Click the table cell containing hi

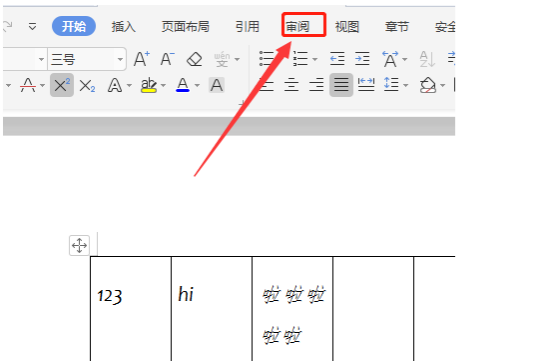pos(212,309)
